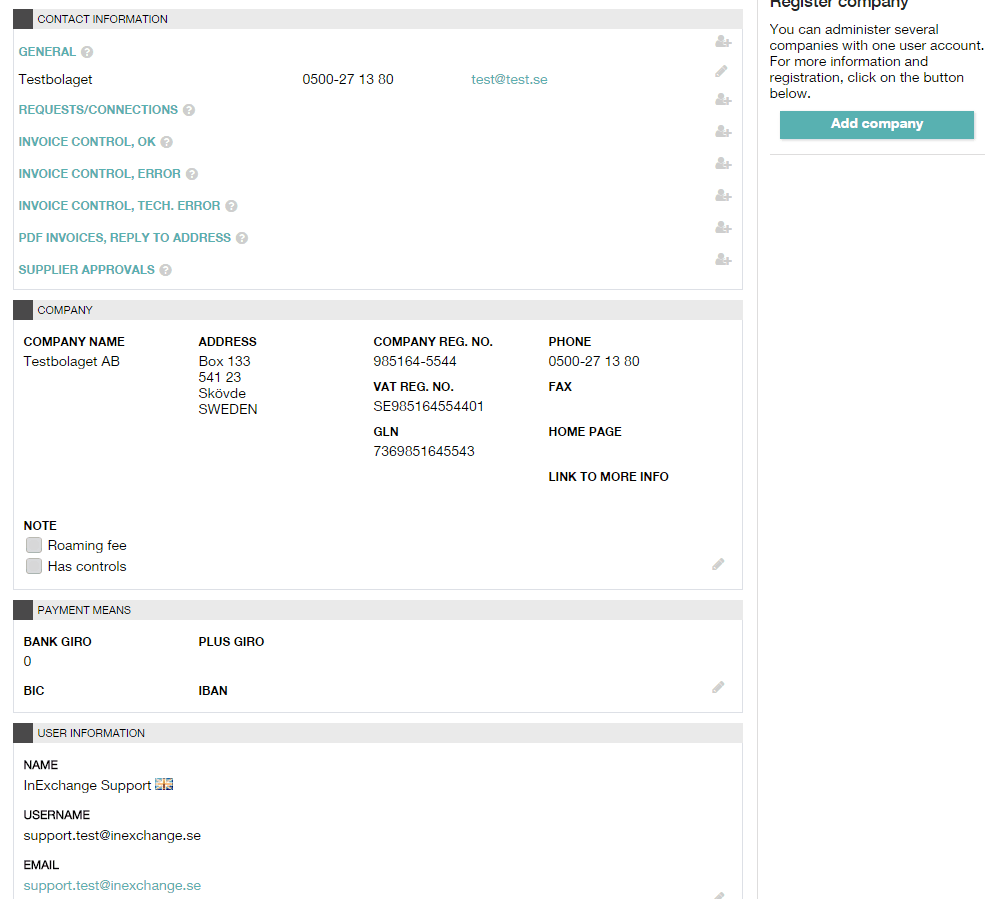Show help for Invoice Control, Error
1005x899 pixels.
192,174
